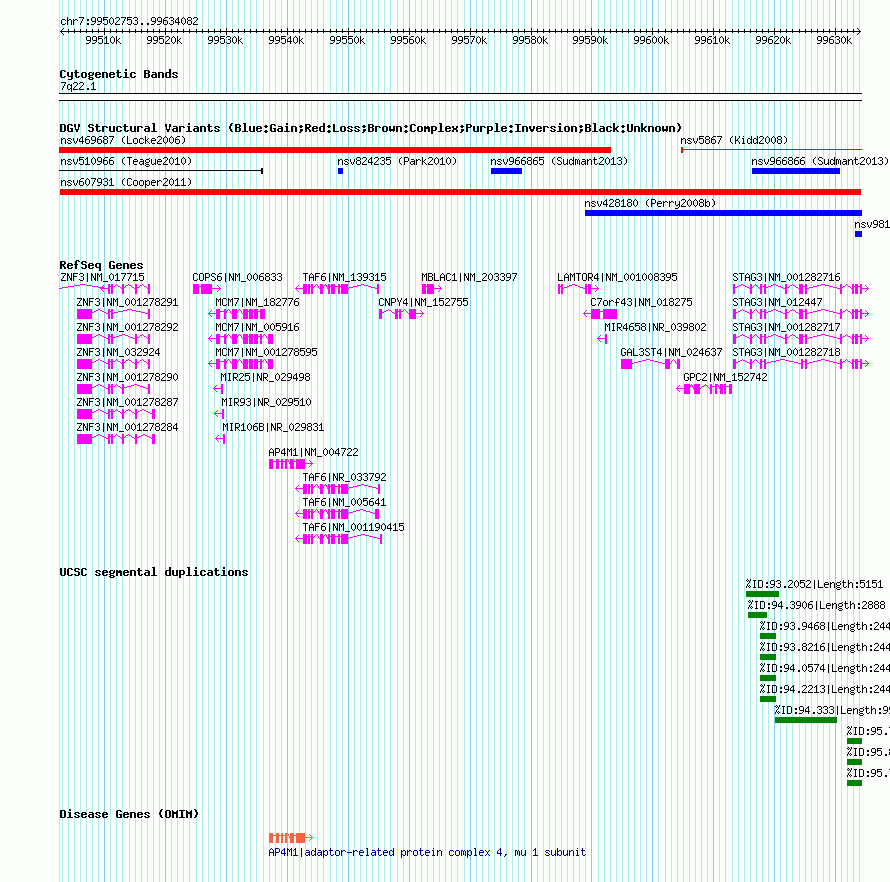Open the ZNF3|NM_017715 gene glyph
This screenshot has width=890, height=882.
105,289
